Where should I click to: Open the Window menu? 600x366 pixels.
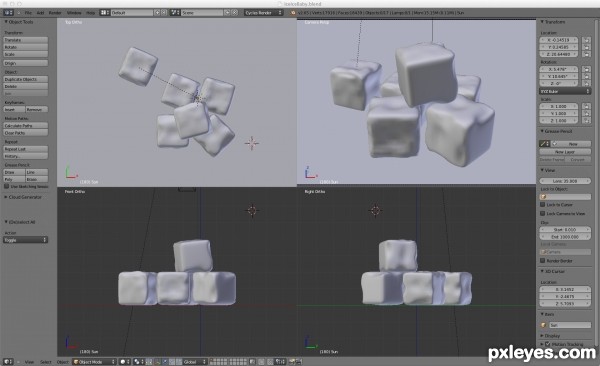(74, 13)
